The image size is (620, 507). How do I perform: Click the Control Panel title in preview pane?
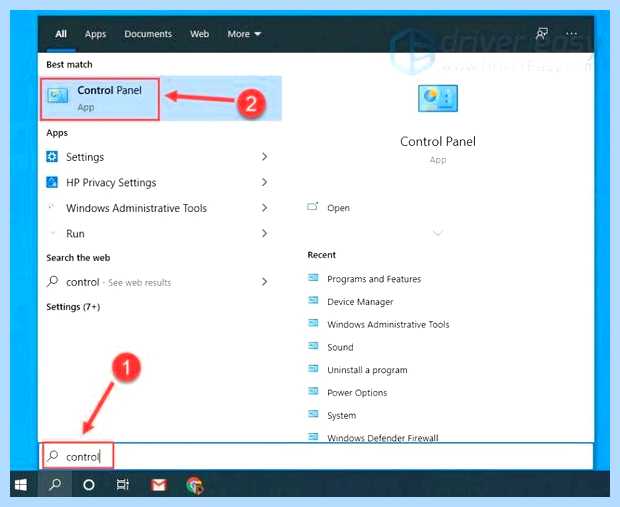coord(438,141)
